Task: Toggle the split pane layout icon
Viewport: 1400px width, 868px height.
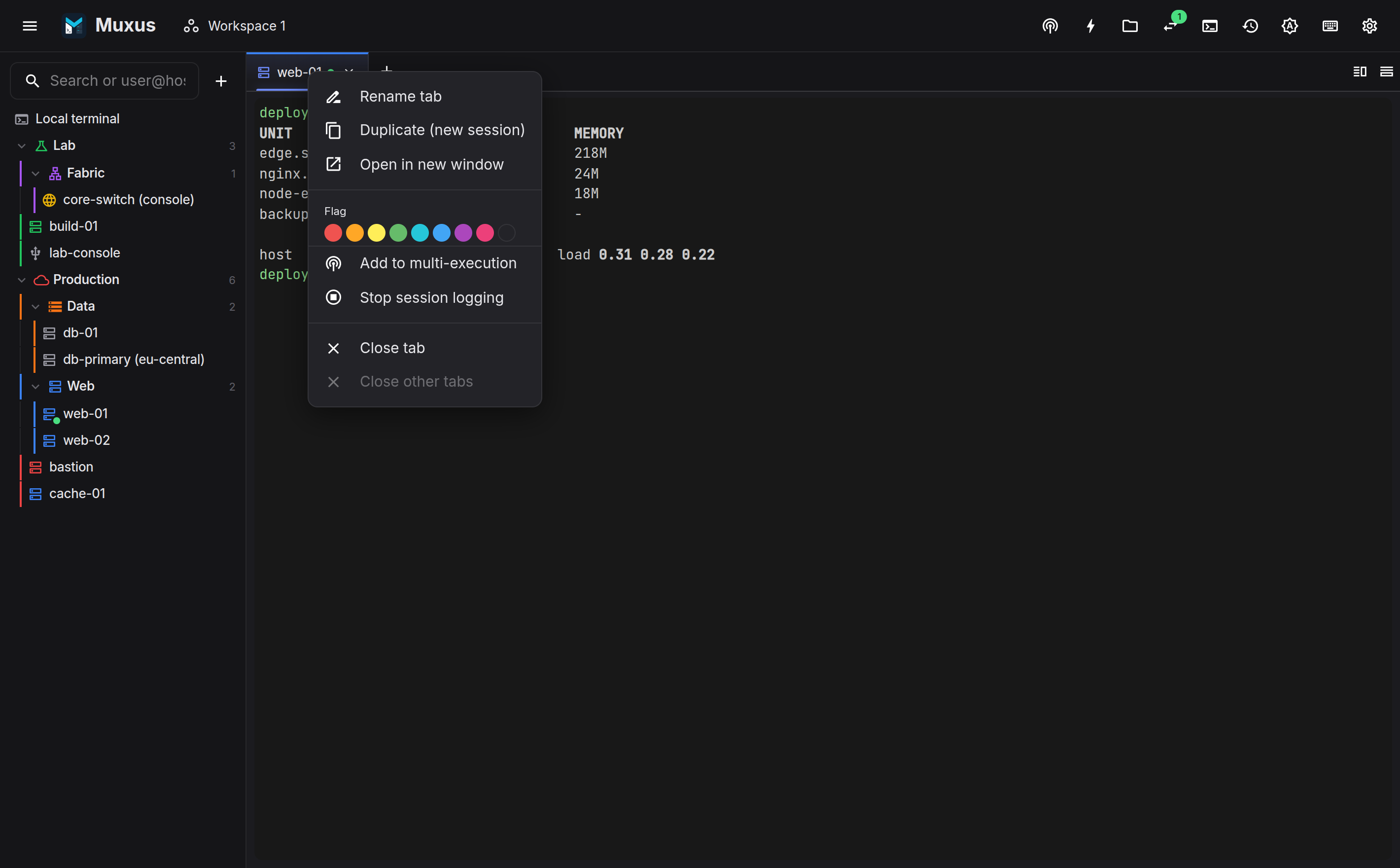Action: pyautogui.click(x=1360, y=72)
